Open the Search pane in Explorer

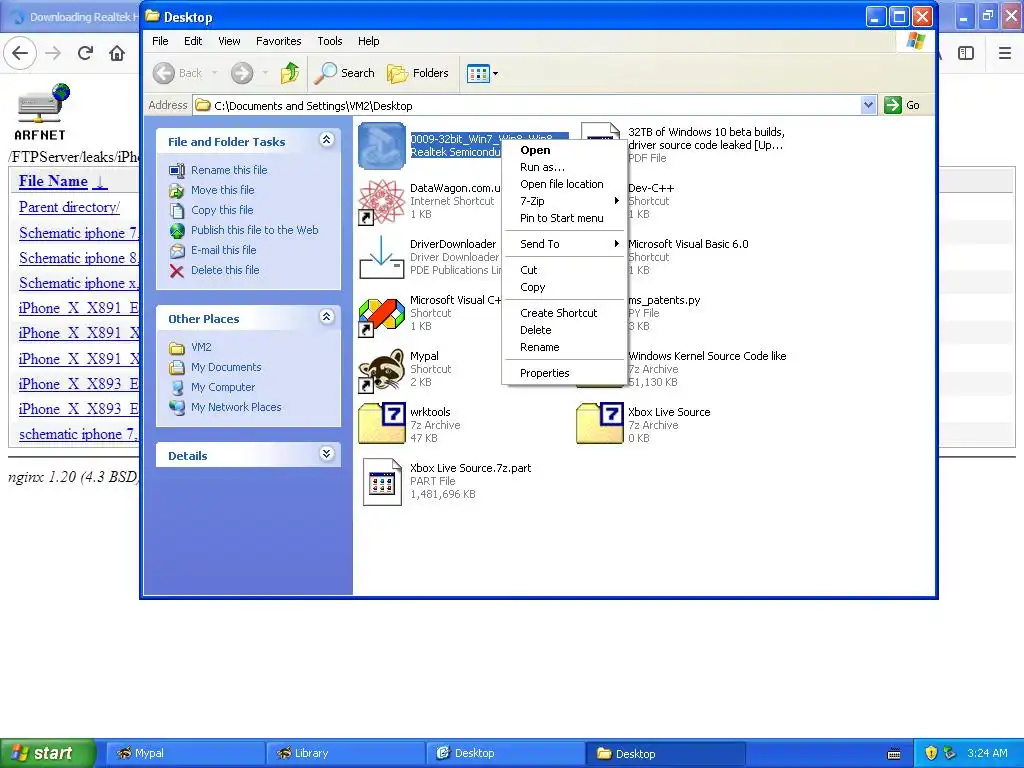tap(344, 73)
